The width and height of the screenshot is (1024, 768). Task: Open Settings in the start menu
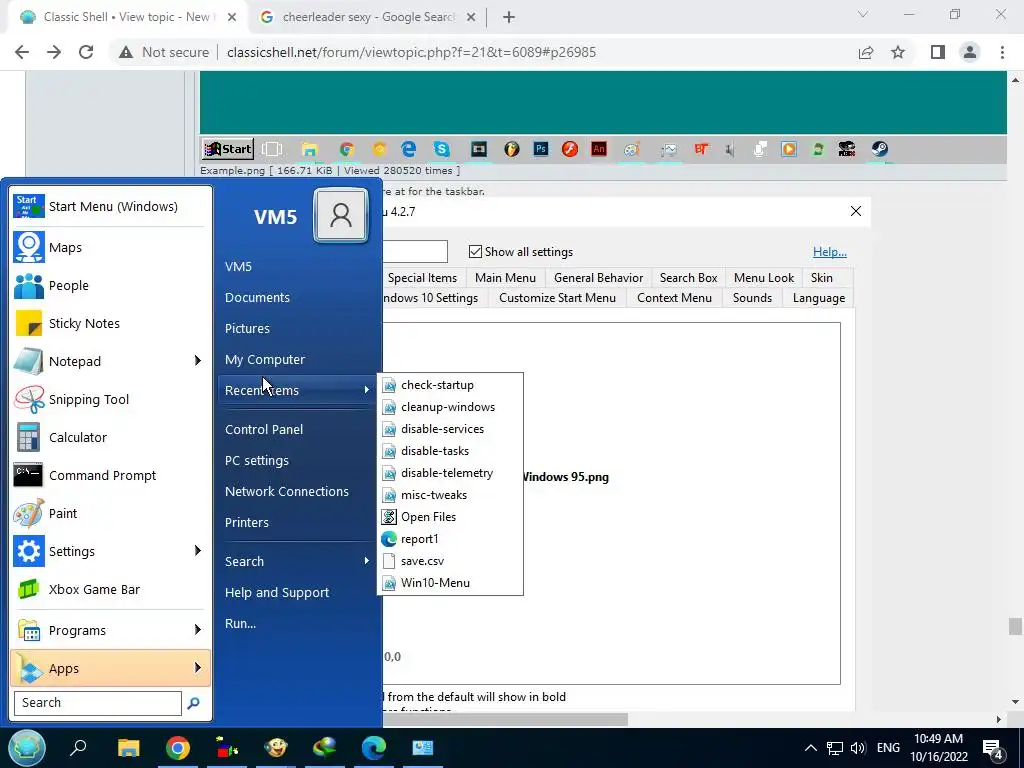pos(111,551)
